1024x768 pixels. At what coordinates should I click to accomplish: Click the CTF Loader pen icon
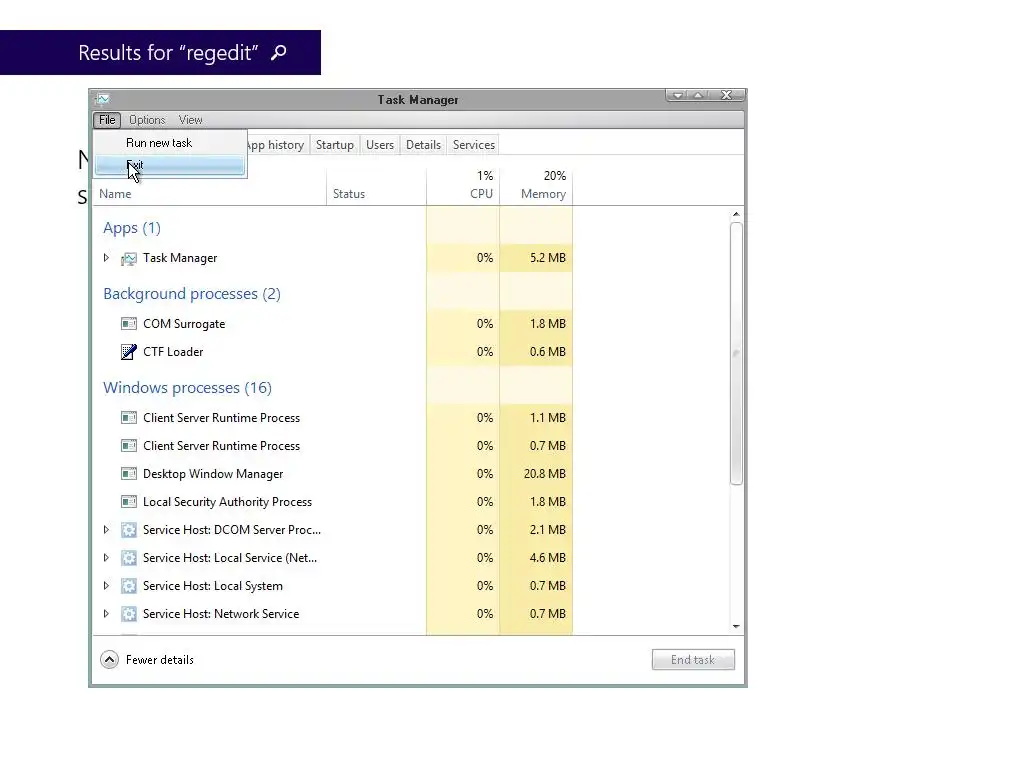click(x=129, y=352)
